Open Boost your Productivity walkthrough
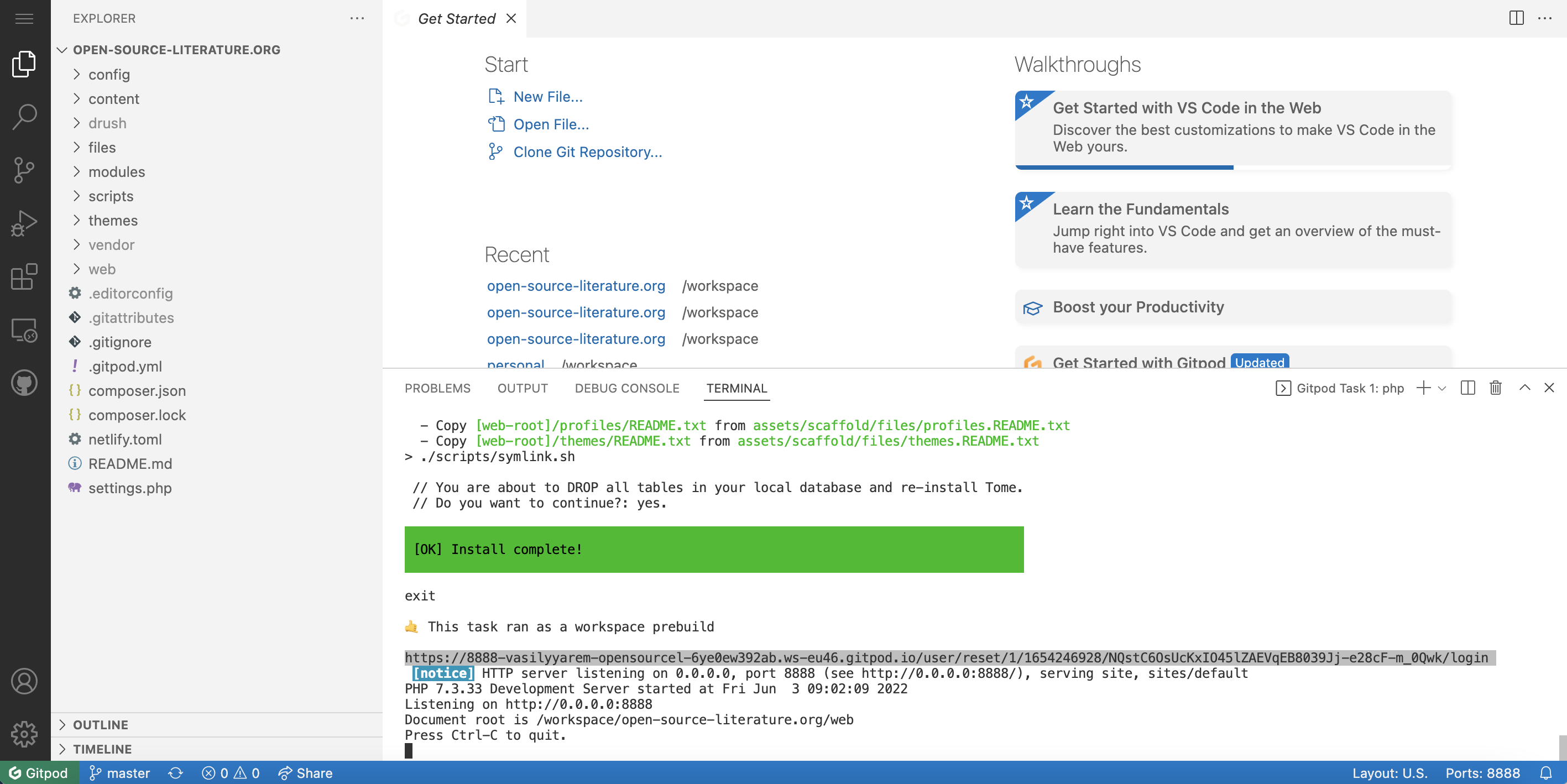The image size is (1567, 784). 1233,307
